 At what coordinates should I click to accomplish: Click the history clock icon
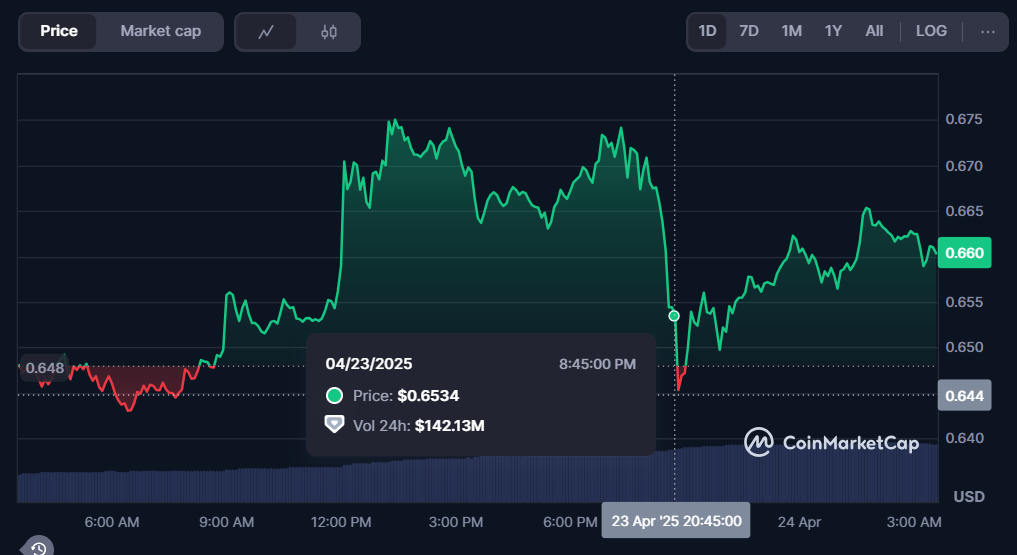point(38,547)
